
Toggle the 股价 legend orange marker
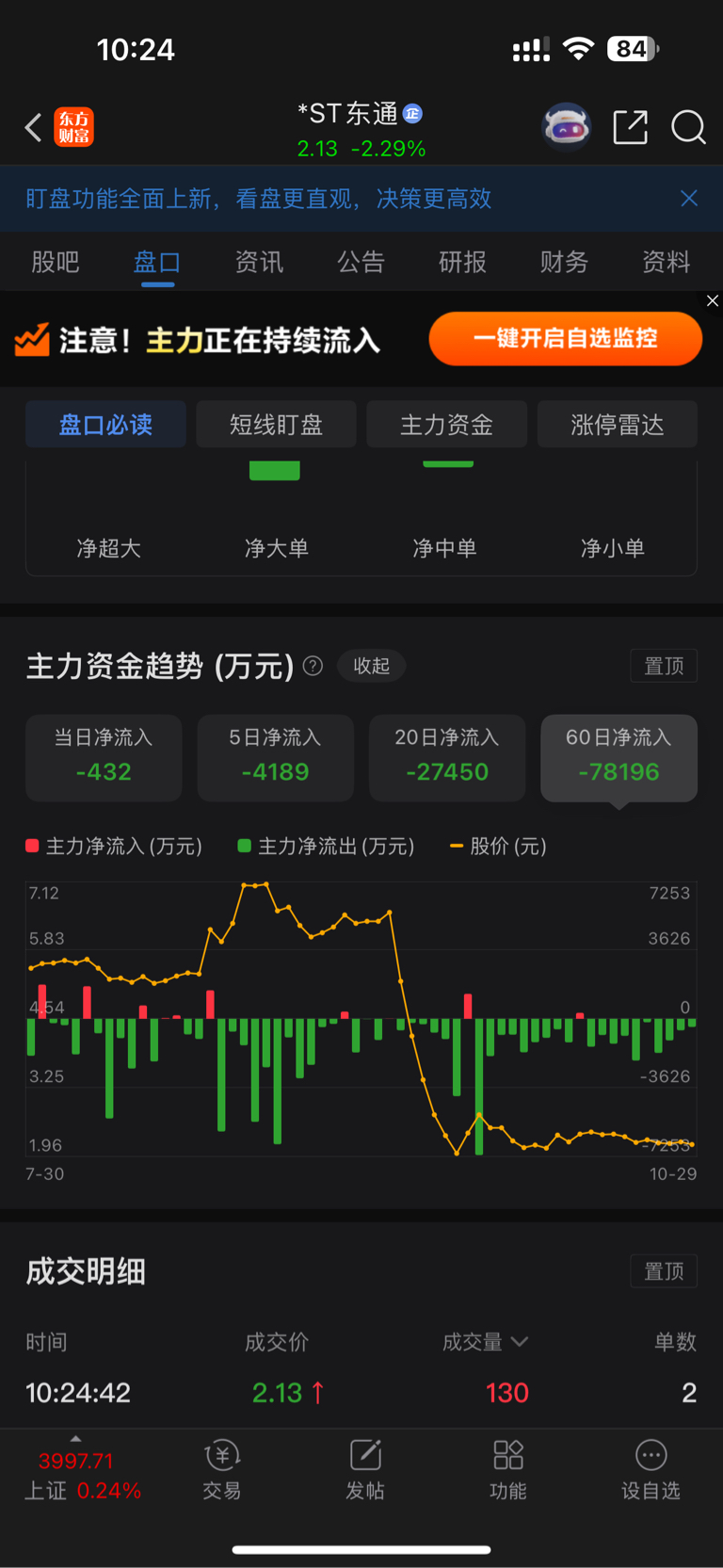pos(457,846)
